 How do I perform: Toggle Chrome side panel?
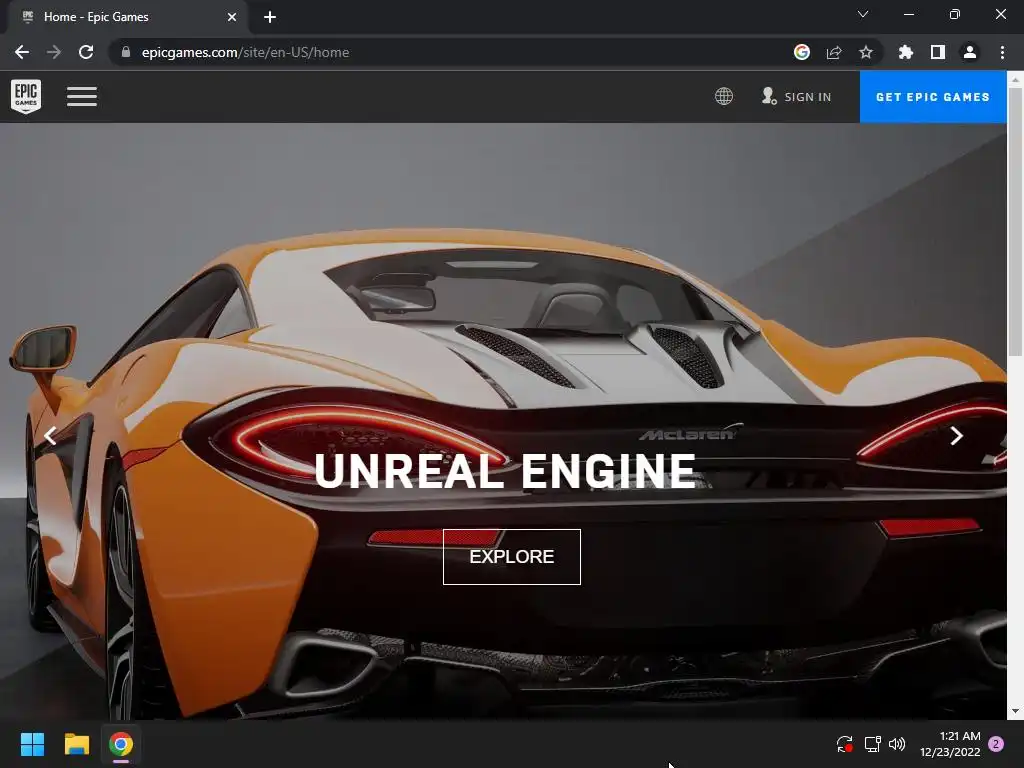point(938,52)
